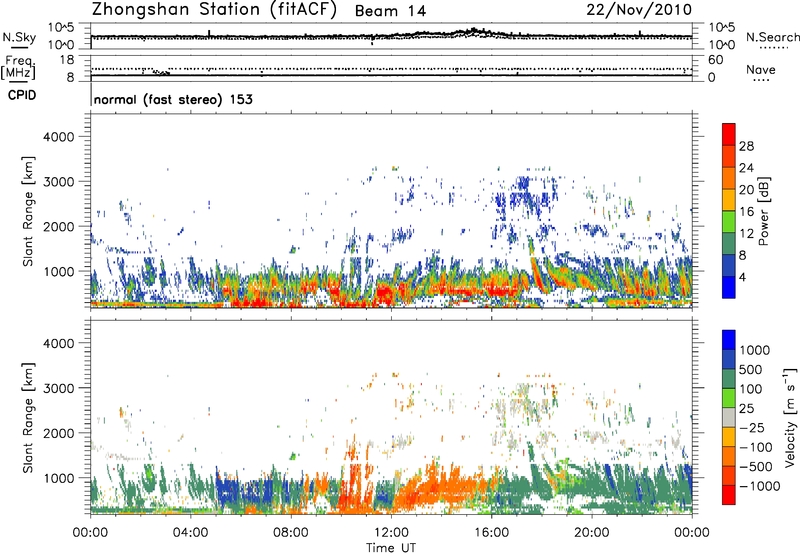
Task: Click the '16:00' time axis tick label
Action: pos(491,533)
